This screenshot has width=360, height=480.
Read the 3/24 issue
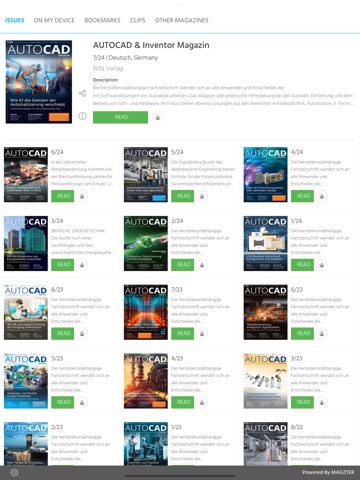pos(63,265)
